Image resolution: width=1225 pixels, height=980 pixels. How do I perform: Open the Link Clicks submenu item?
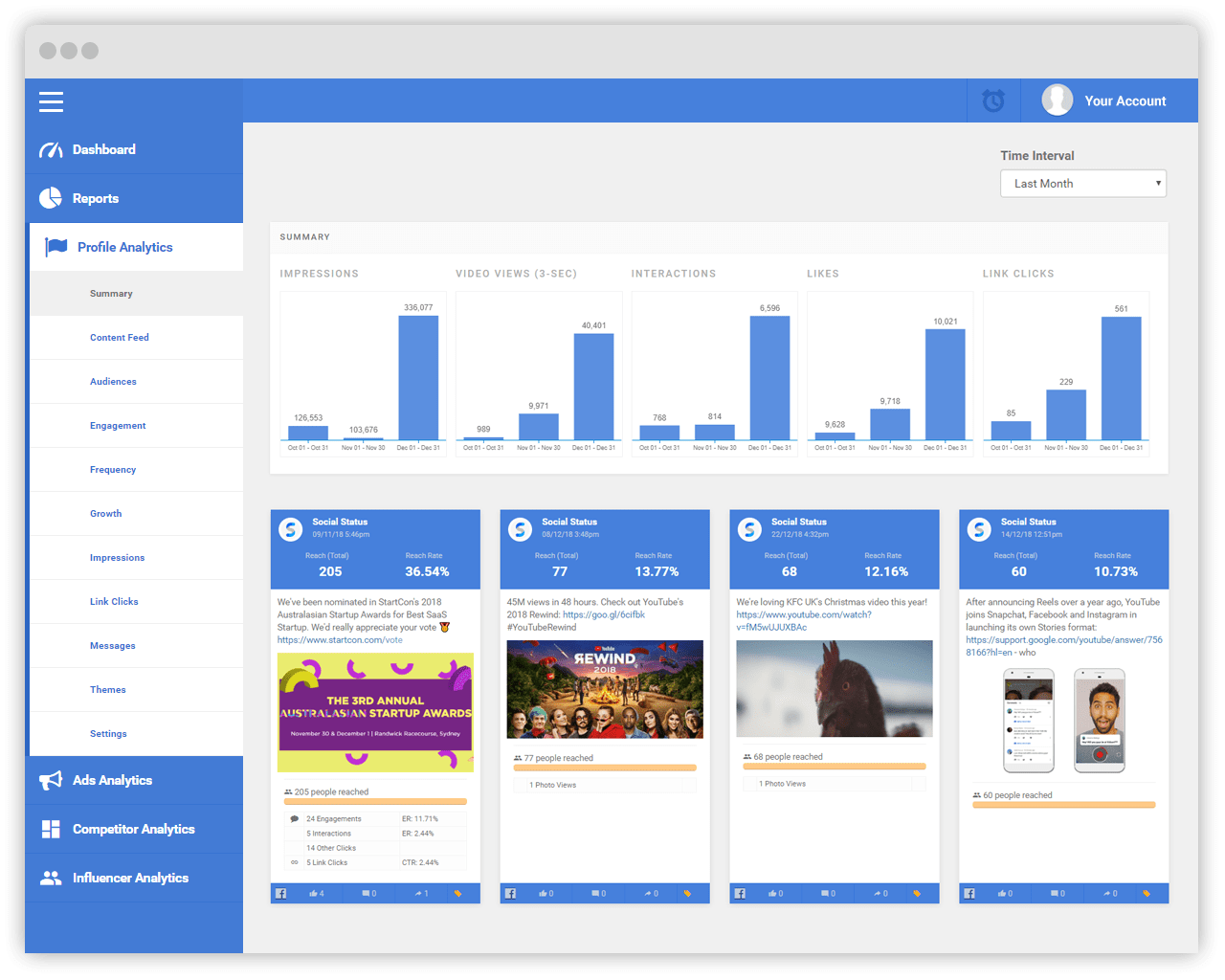click(x=136, y=602)
